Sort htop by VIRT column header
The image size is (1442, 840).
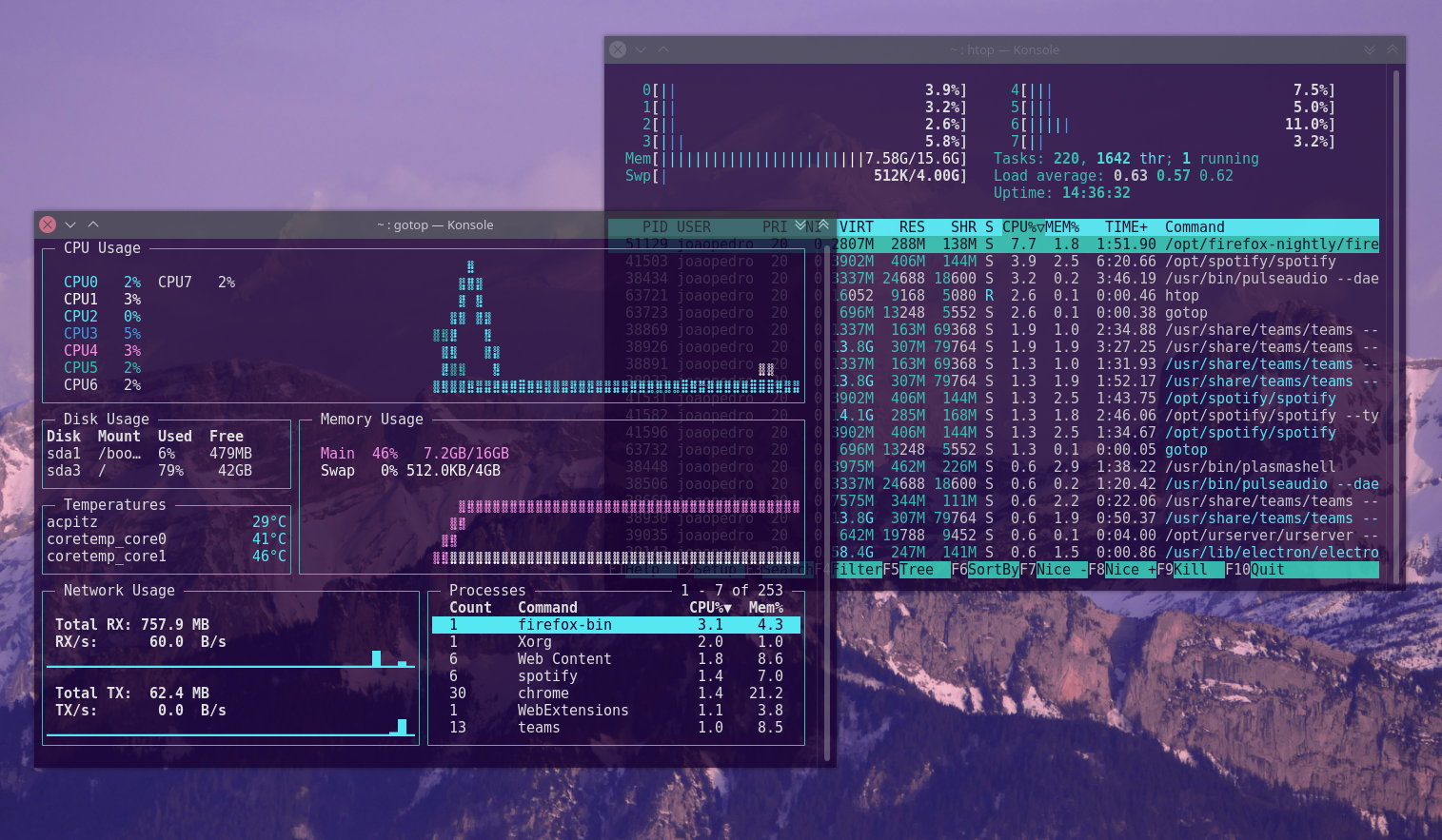(857, 227)
